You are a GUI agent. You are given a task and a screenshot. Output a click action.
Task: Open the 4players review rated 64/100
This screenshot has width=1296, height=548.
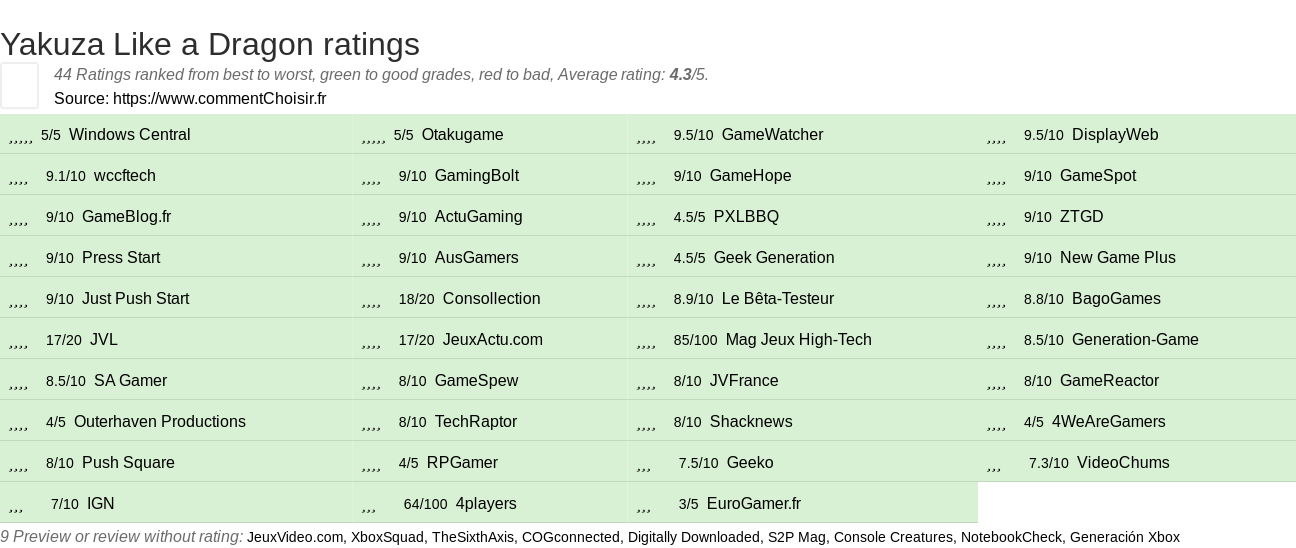coord(486,504)
